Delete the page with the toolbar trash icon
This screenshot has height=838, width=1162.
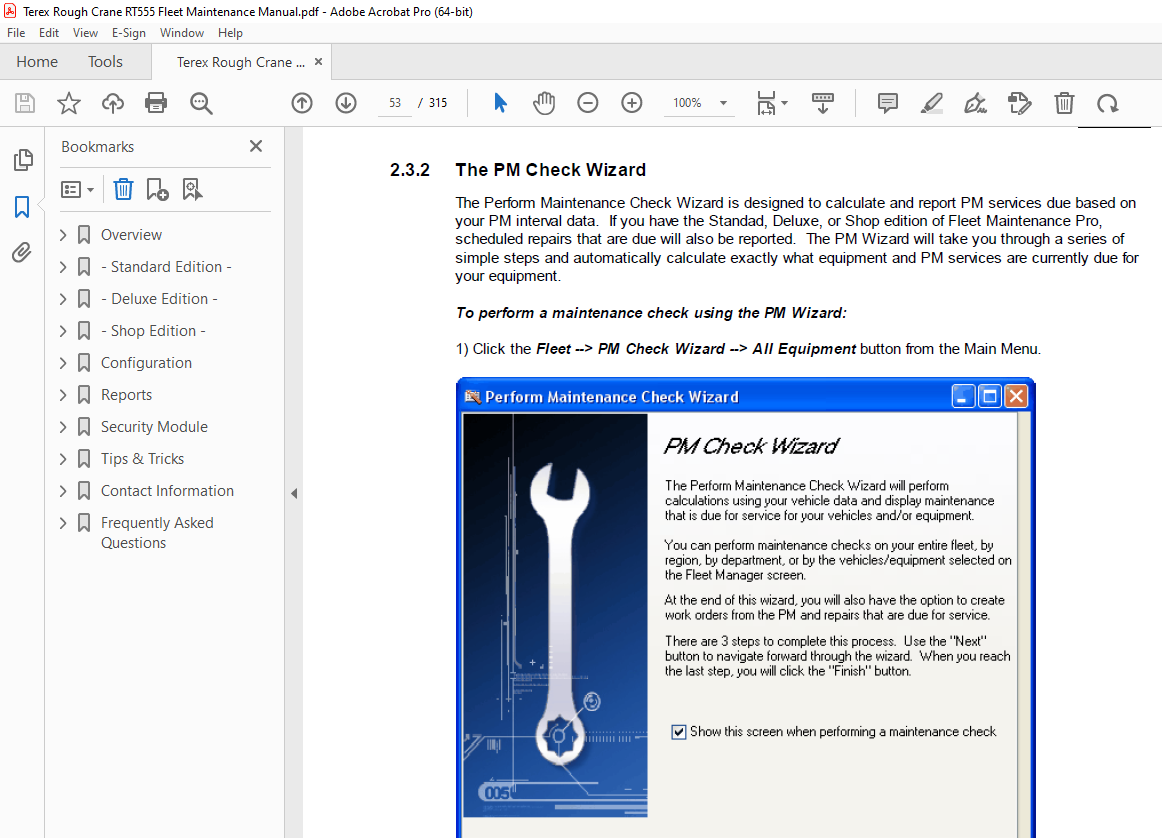tap(1064, 103)
